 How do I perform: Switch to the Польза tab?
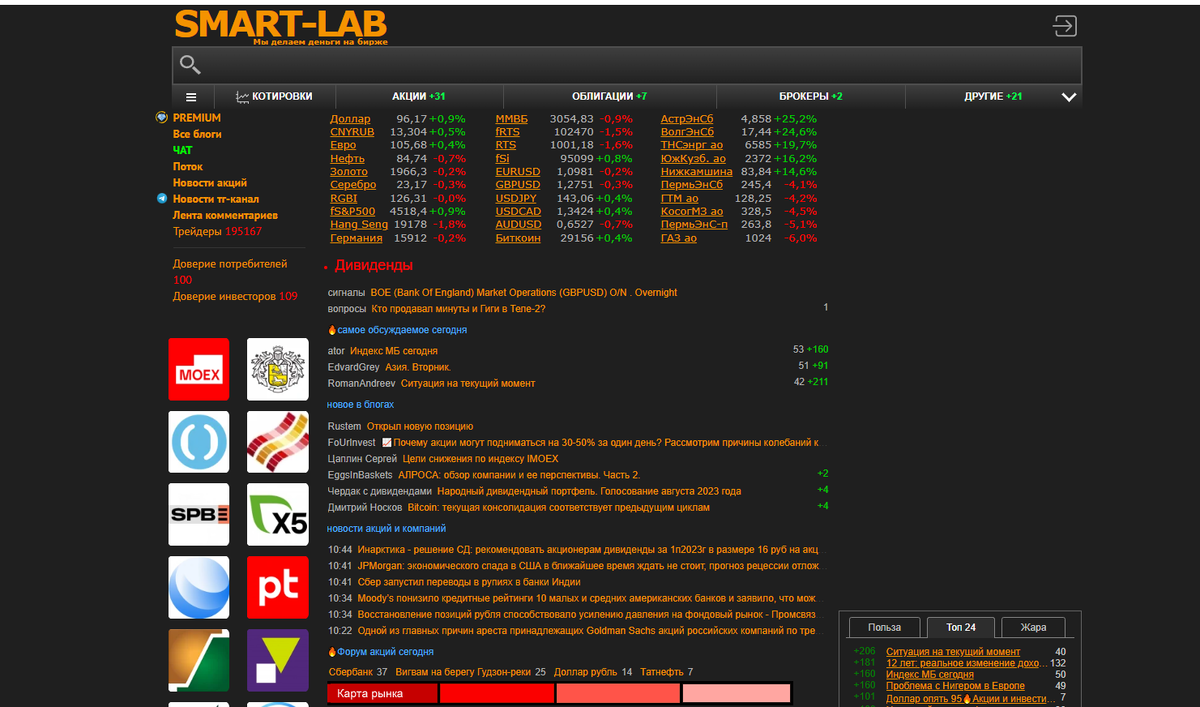pyautogui.click(x=884, y=627)
